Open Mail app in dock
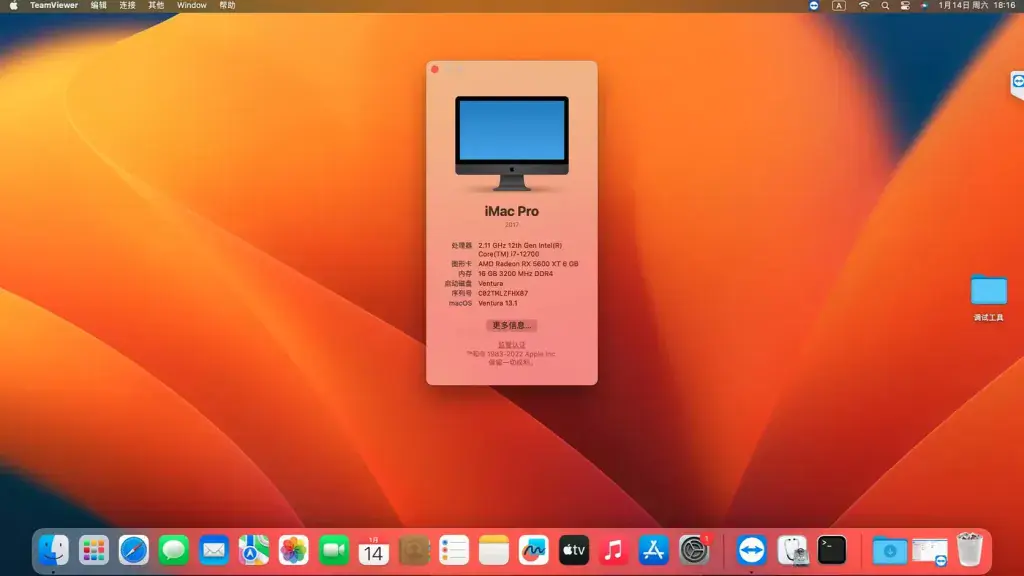This screenshot has width=1024, height=576. (214, 550)
